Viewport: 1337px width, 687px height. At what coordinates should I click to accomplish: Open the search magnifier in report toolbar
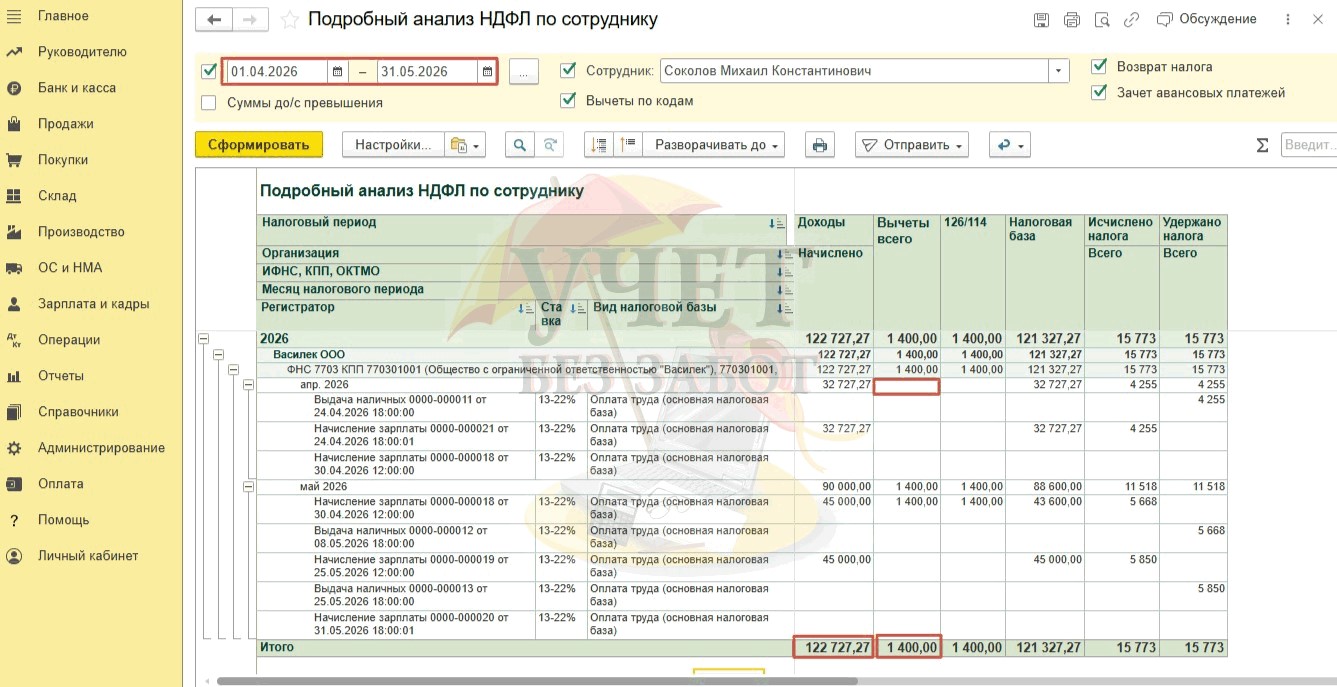pos(519,145)
